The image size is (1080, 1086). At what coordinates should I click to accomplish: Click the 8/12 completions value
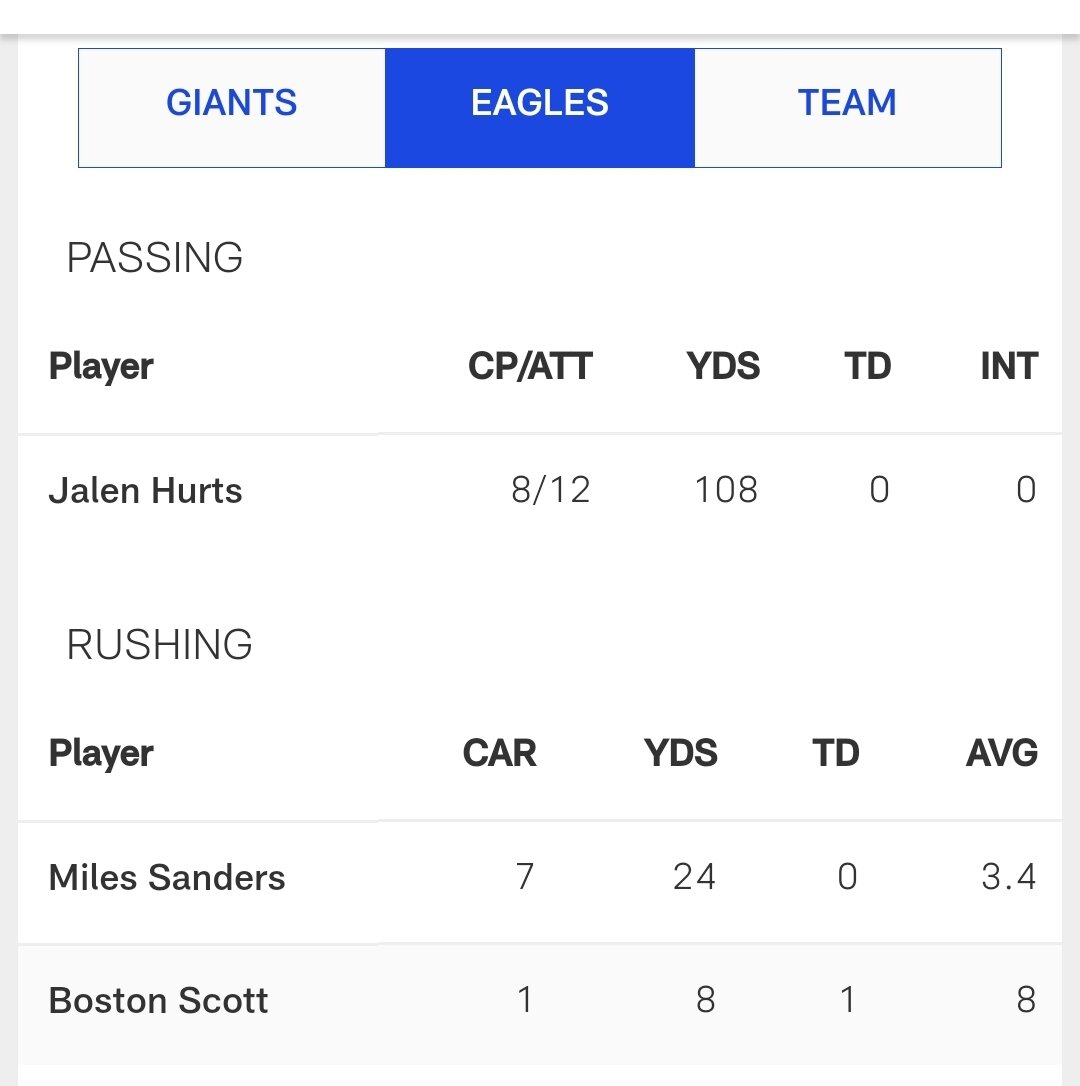pos(551,490)
